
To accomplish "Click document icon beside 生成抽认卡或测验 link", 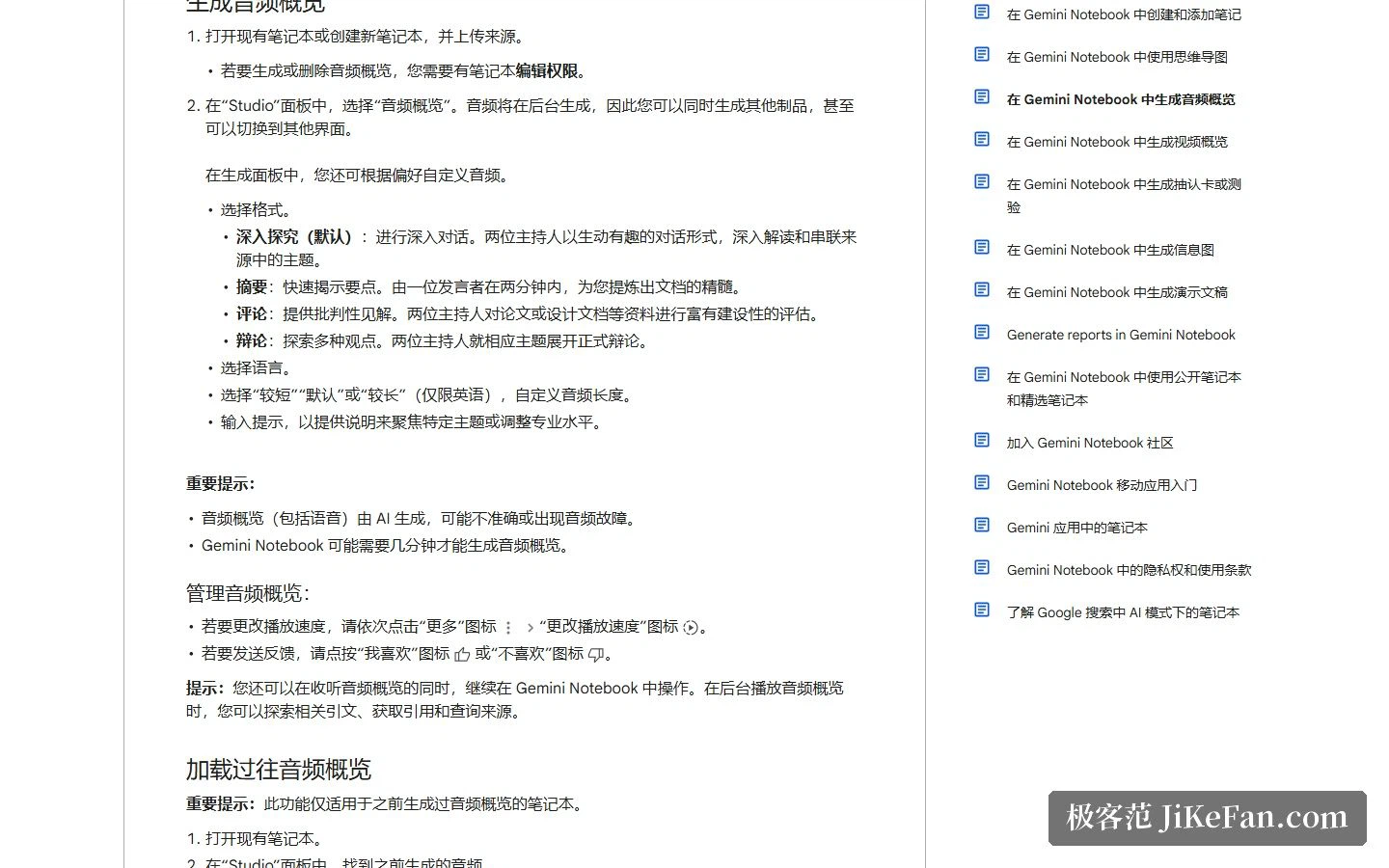I will [x=982, y=181].
